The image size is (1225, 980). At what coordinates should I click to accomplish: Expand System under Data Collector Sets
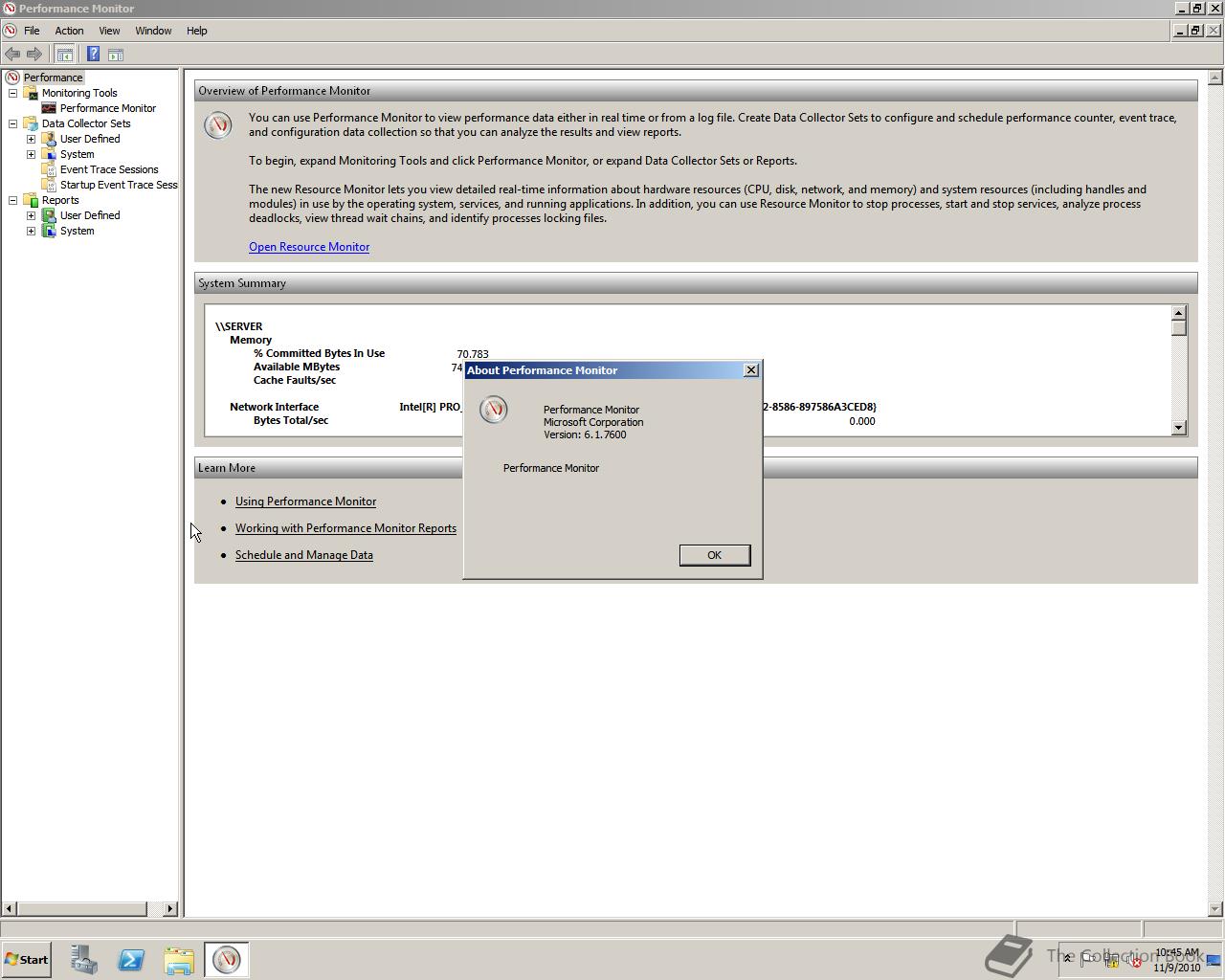(x=31, y=154)
